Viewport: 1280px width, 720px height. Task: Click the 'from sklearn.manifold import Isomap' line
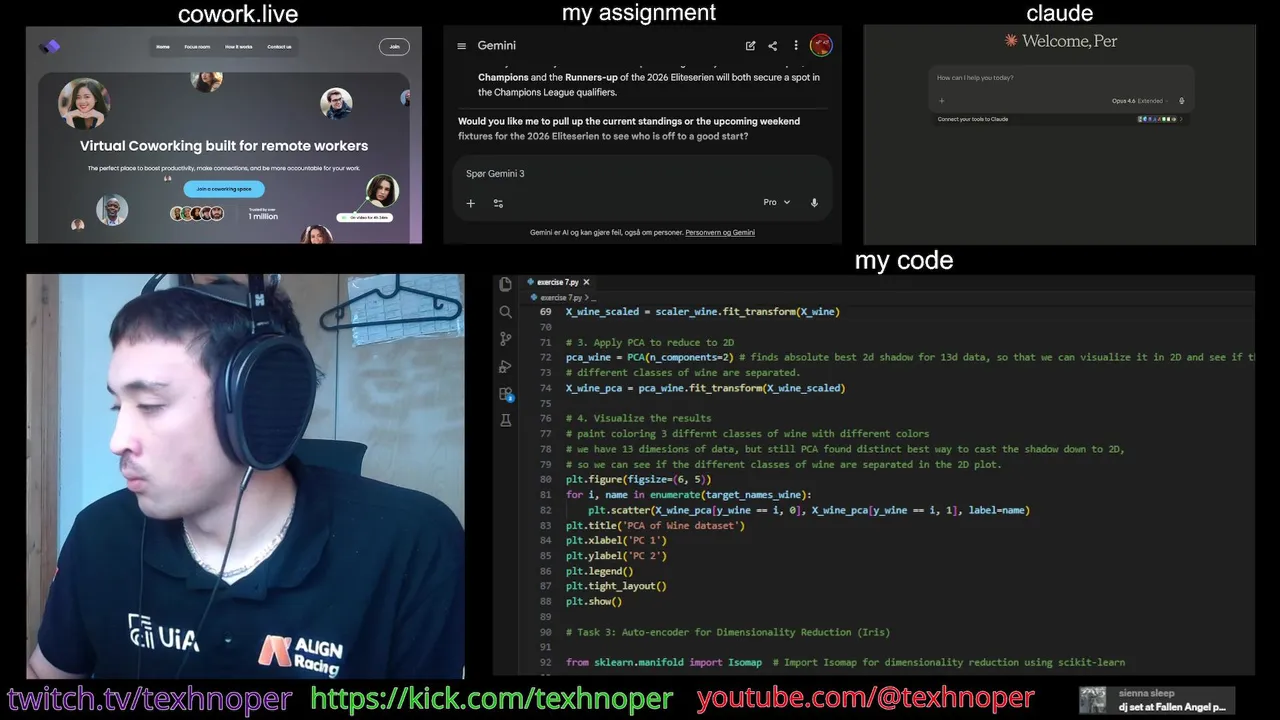(663, 662)
